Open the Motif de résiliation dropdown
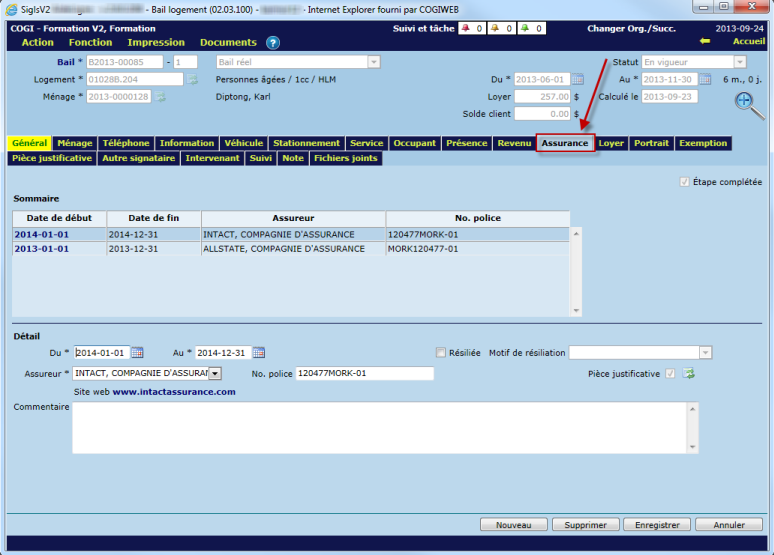This screenshot has width=774, height=555. coord(705,353)
